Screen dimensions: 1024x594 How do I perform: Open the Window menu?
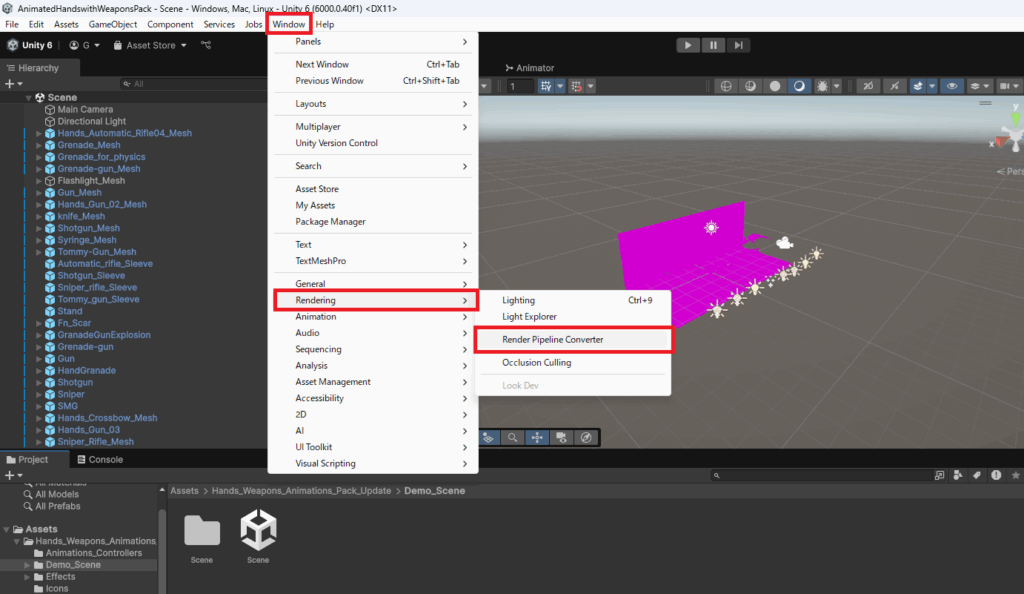pyautogui.click(x=289, y=24)
